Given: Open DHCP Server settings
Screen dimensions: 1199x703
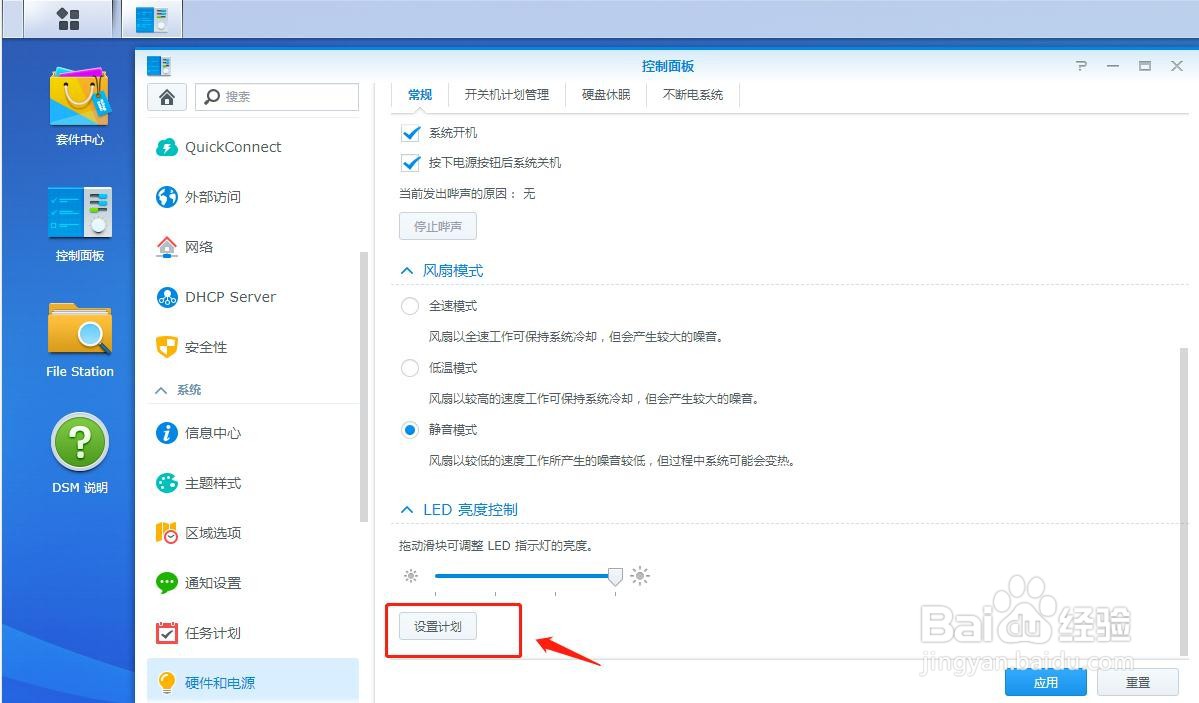Looking at the screenshot, I should (252, 297).
